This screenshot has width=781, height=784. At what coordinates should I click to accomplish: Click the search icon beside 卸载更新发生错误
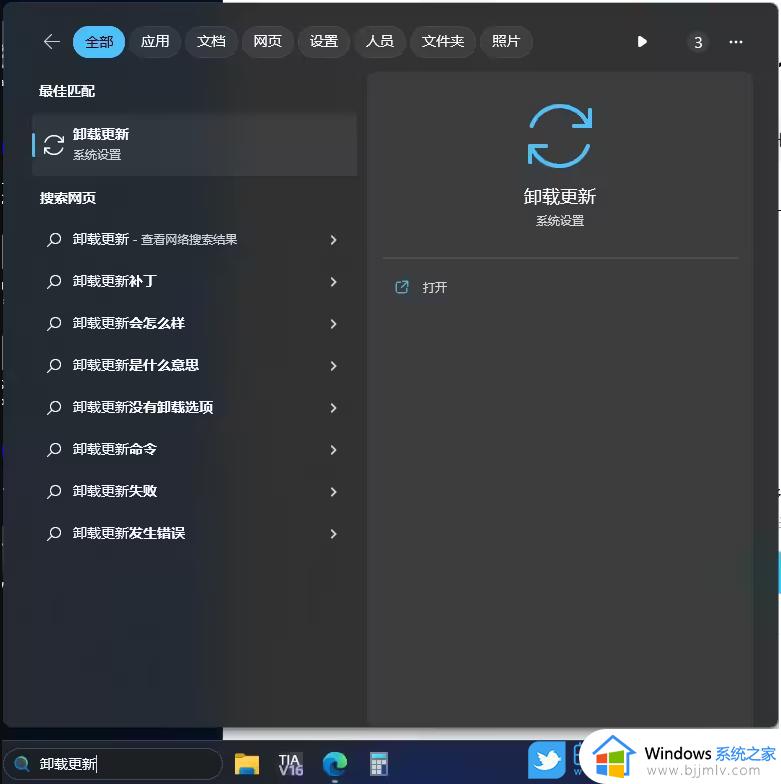54,534
